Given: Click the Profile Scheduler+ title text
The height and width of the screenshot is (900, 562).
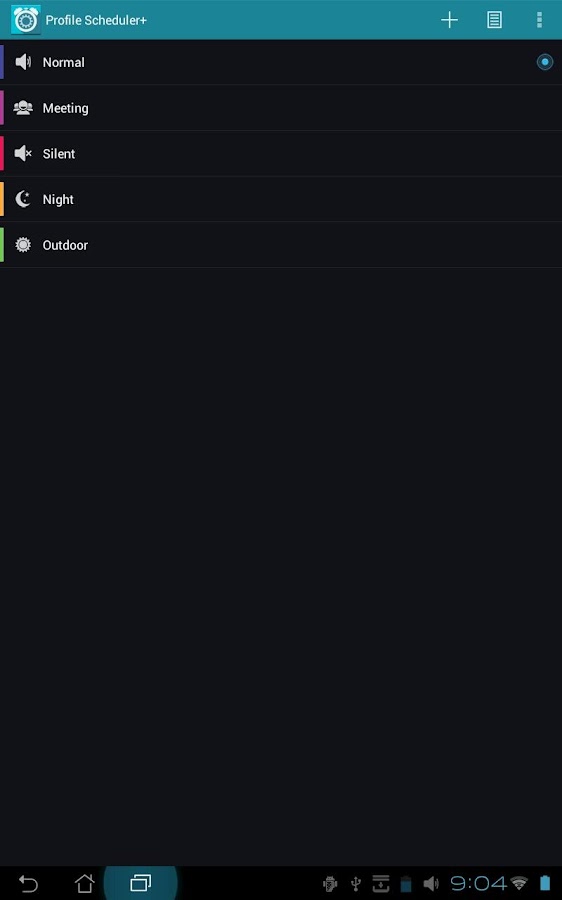Looking at the screenshot, I should (x=96, y=20).
